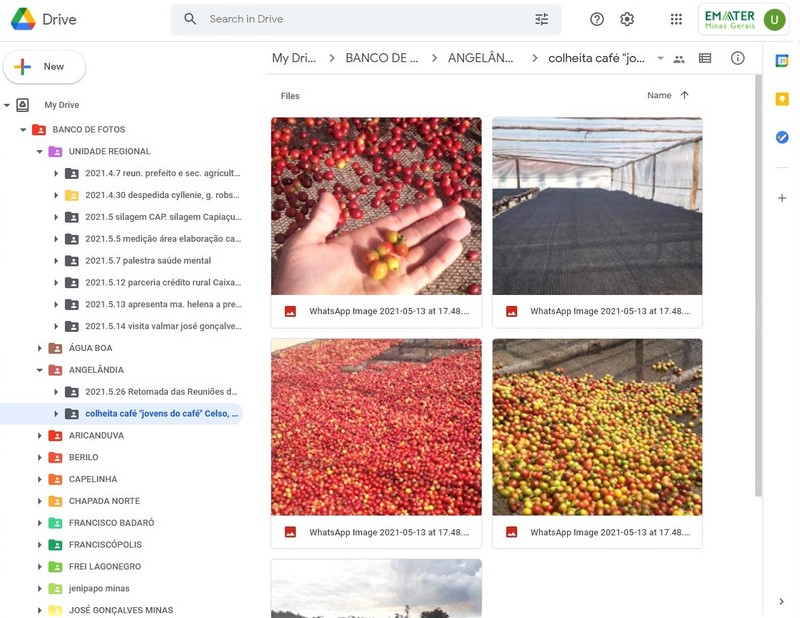Reverse sort direction arrow beside Name
This screenshot has width=800, height=618.
[x=684, y=95]
